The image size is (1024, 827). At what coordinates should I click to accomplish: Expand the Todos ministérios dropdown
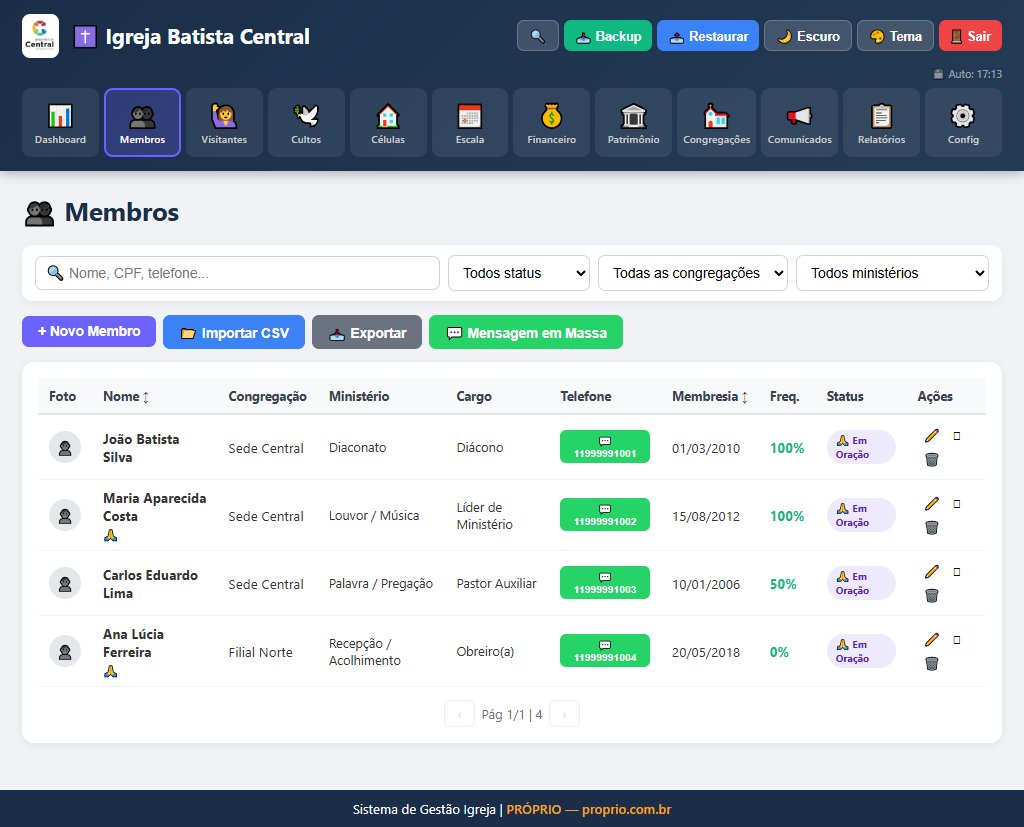click(x=892, y=273)
